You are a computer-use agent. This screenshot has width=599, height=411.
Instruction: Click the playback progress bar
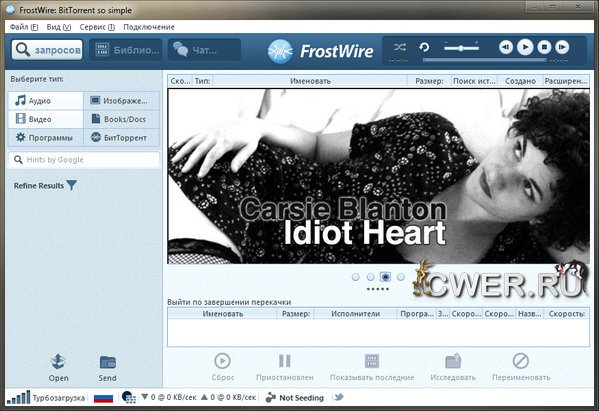pyautogui.click(x=484, y=60)
